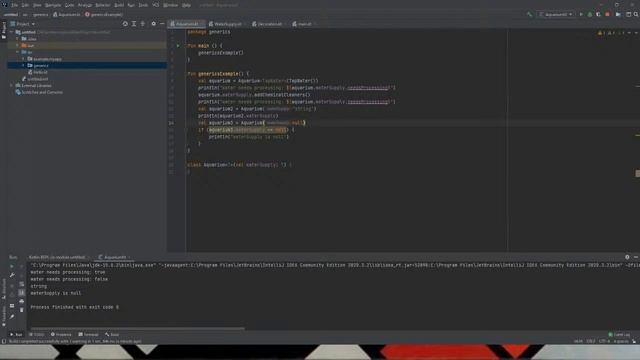Viewport: 640px width, 360px height.
Task: Select Scratches and Consoles
Action: click(39, 92)
